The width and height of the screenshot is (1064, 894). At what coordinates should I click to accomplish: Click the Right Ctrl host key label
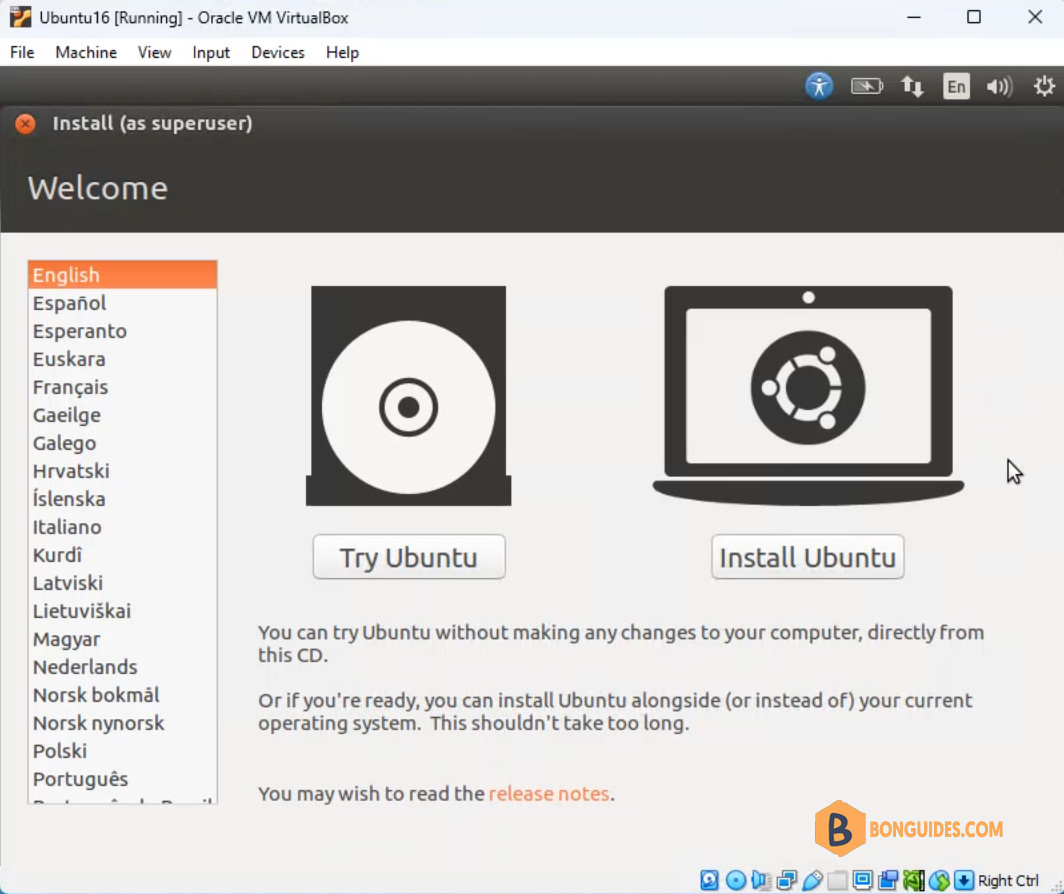[x=1008, y=880]
